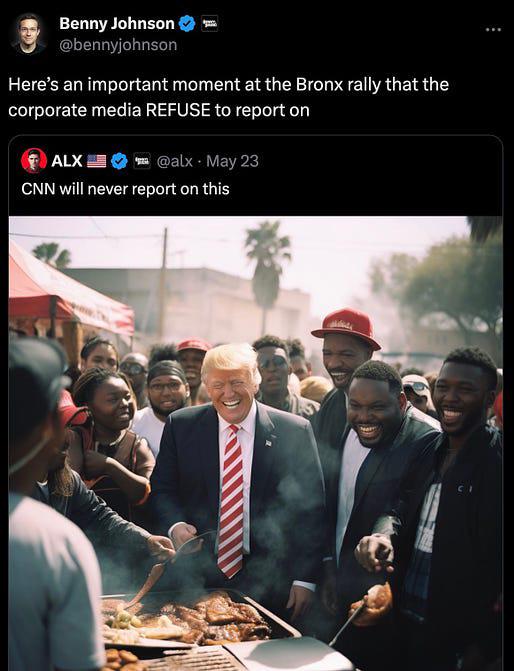
Task: Click the affiliate badge next to Benny Johnson's checkmark
Action: 210,23
